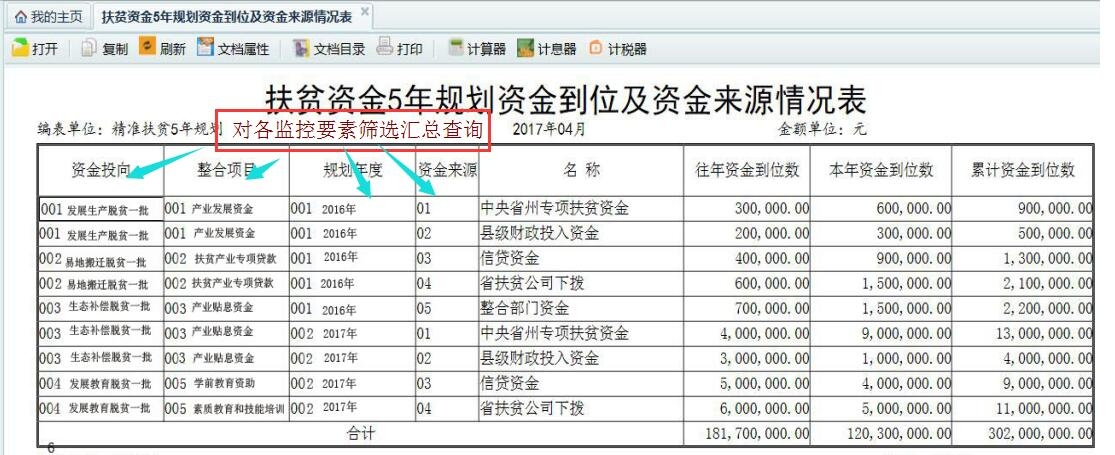Viewport: 1115px width, 455px height.
Task: Open Document Directory (文档目录) icon
Action: (301, 48)
